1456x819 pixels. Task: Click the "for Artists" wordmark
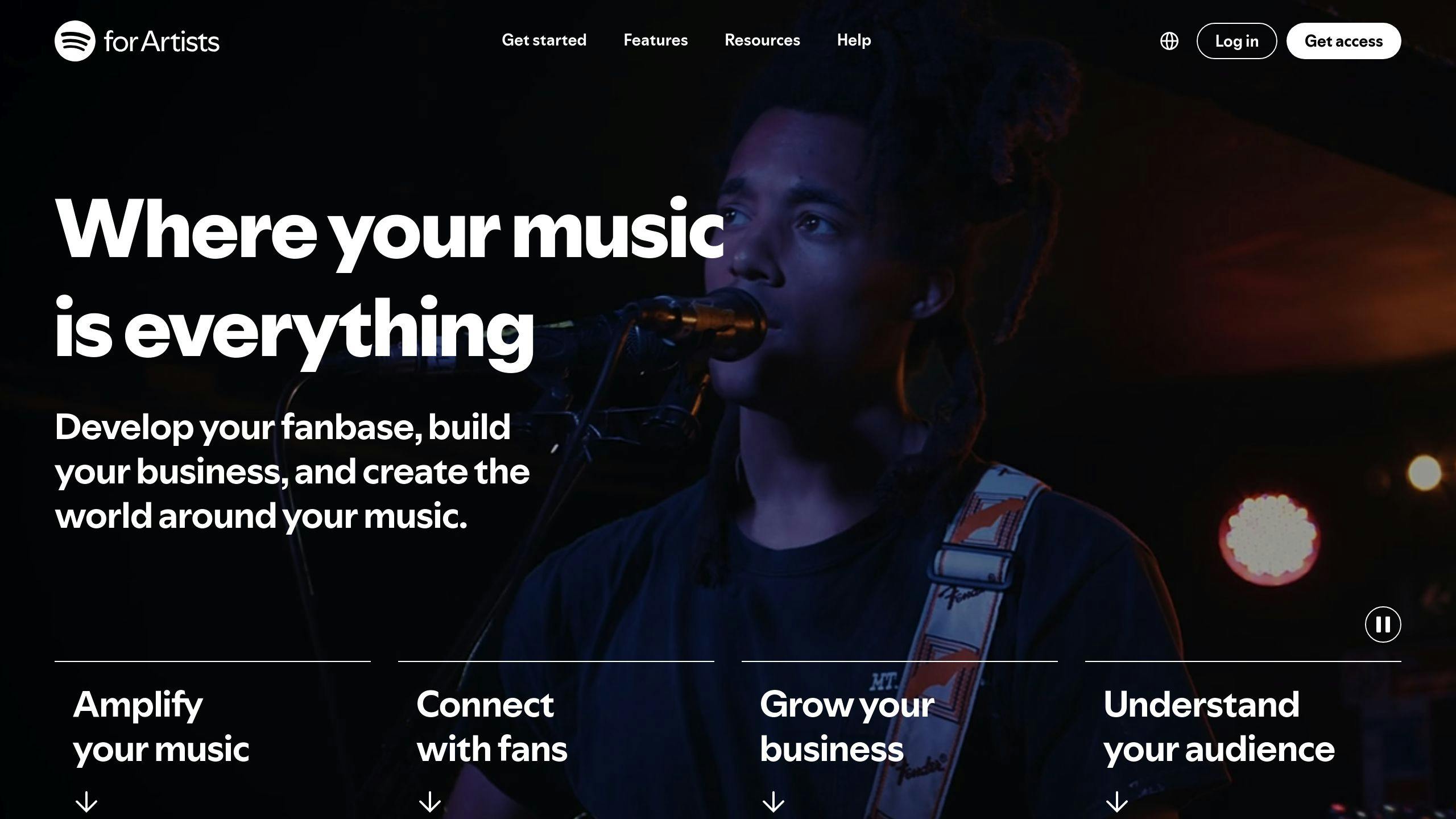(x=162, y=42)
